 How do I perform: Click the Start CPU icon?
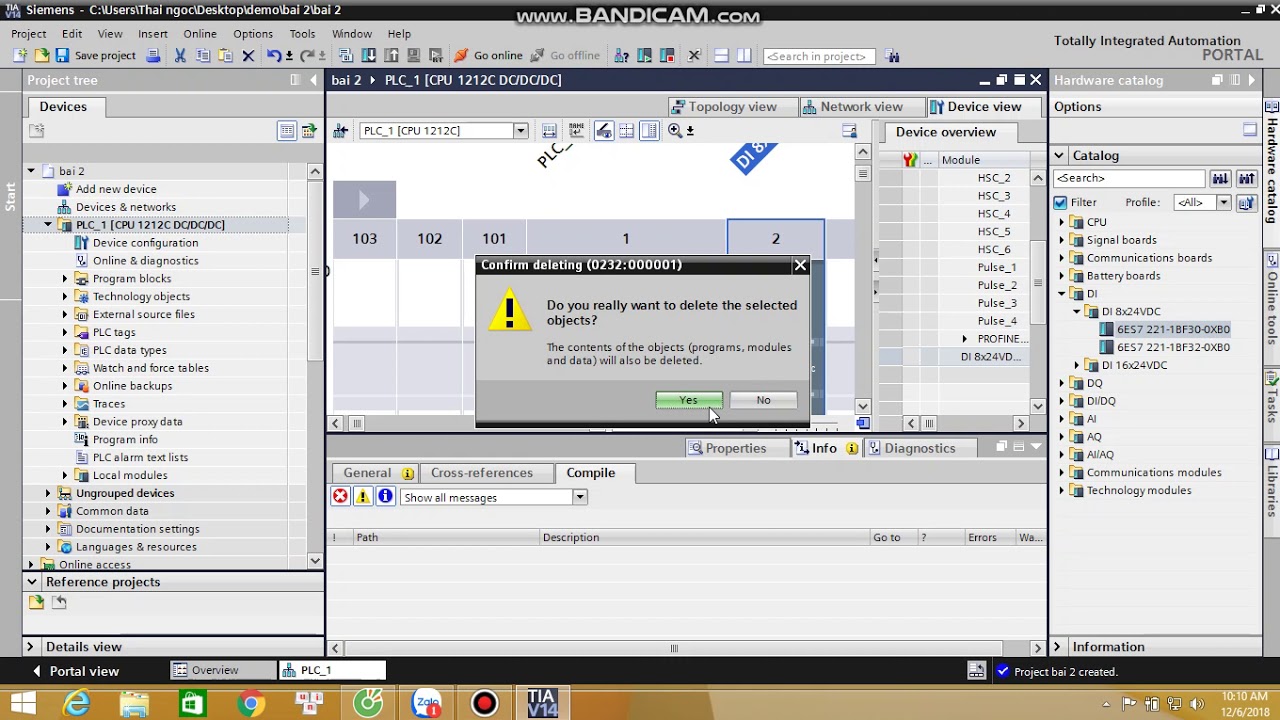pos(645,56)
